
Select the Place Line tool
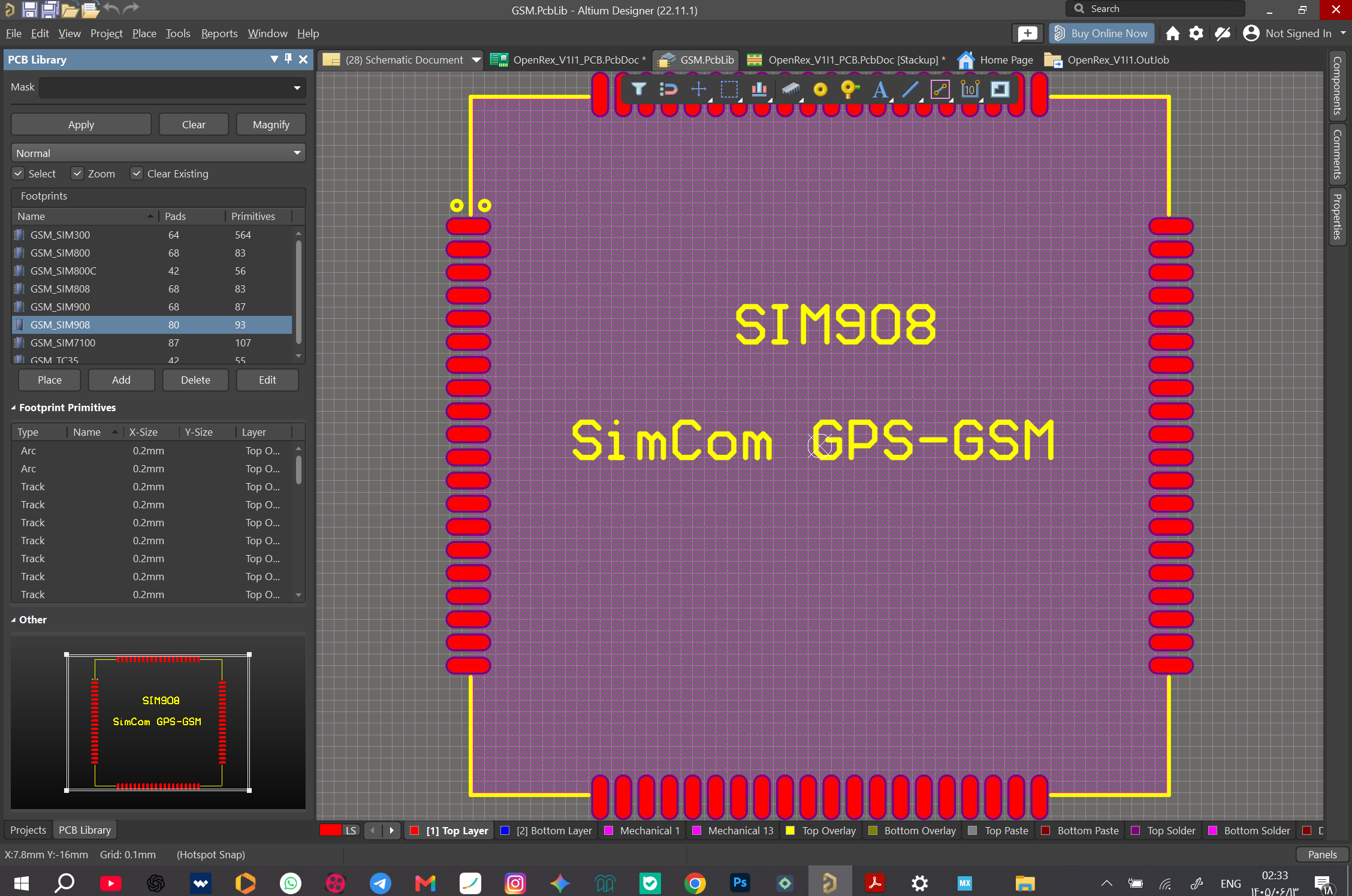point(910,89)
